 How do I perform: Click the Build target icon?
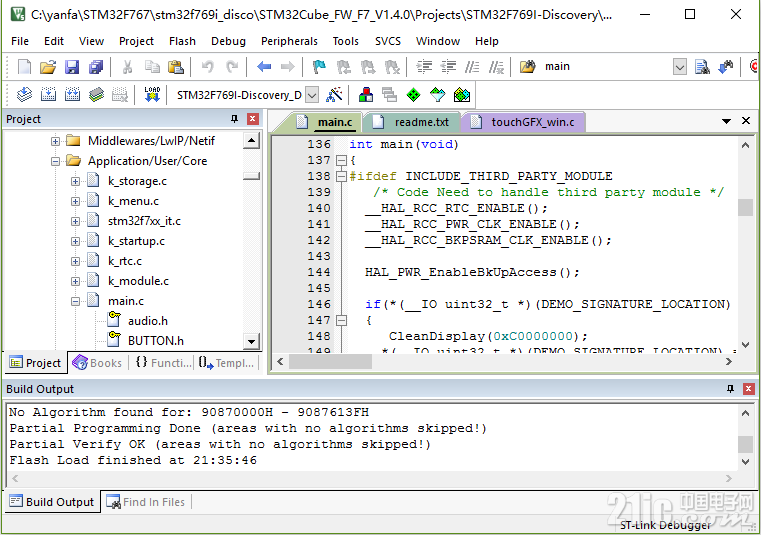pyautogui.click(x=48, y=94)
